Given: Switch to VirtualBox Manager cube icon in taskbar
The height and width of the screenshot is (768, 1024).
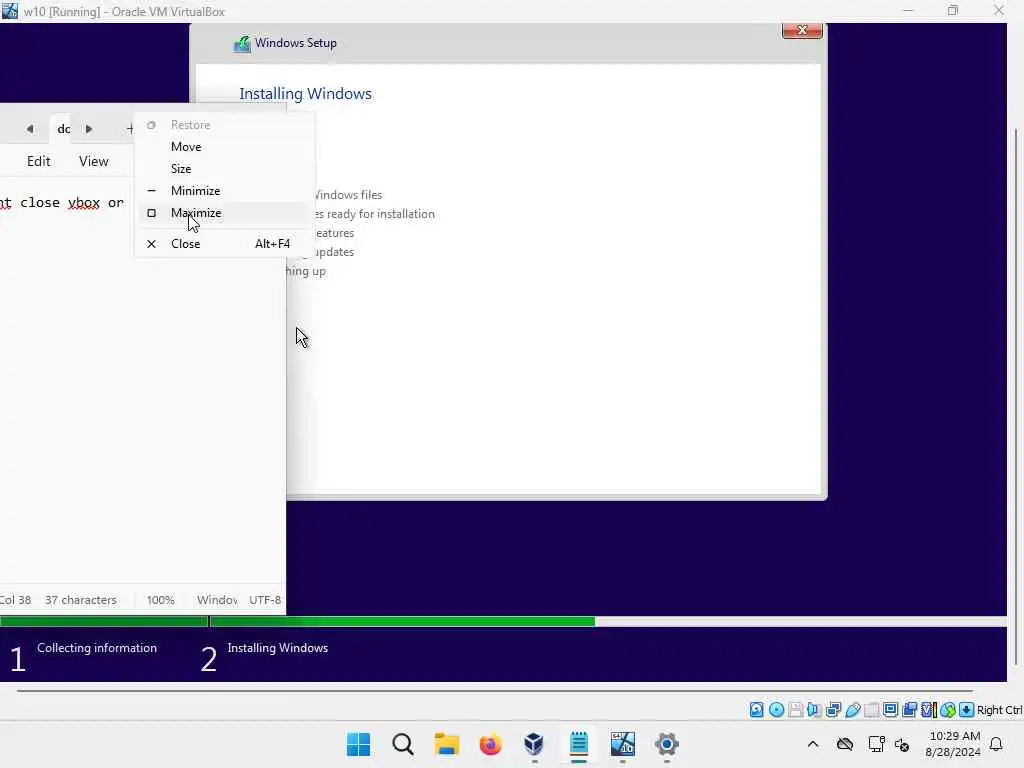Looking at the screenshot, I should (534, 744).
